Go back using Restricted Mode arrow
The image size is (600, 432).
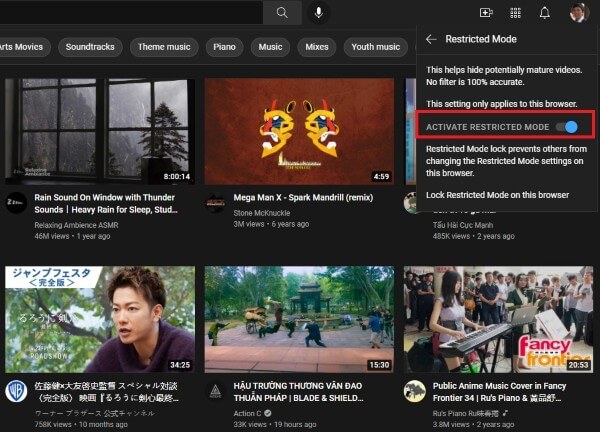431,39
